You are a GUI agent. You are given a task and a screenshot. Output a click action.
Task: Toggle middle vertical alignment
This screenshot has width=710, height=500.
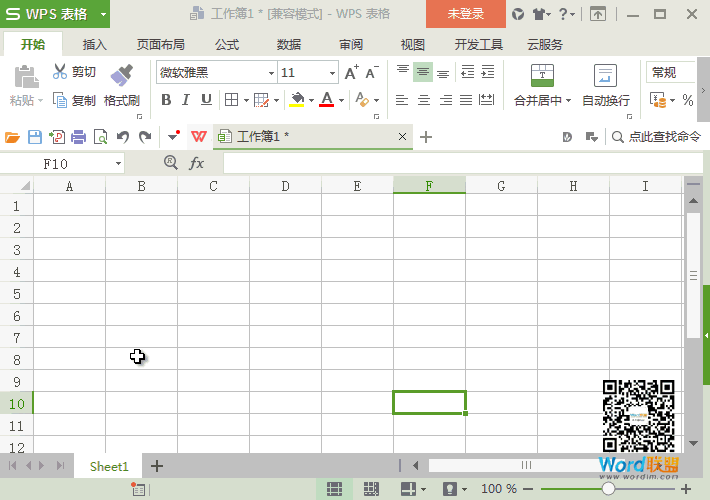pyautogui.click(x=423, y=72)
